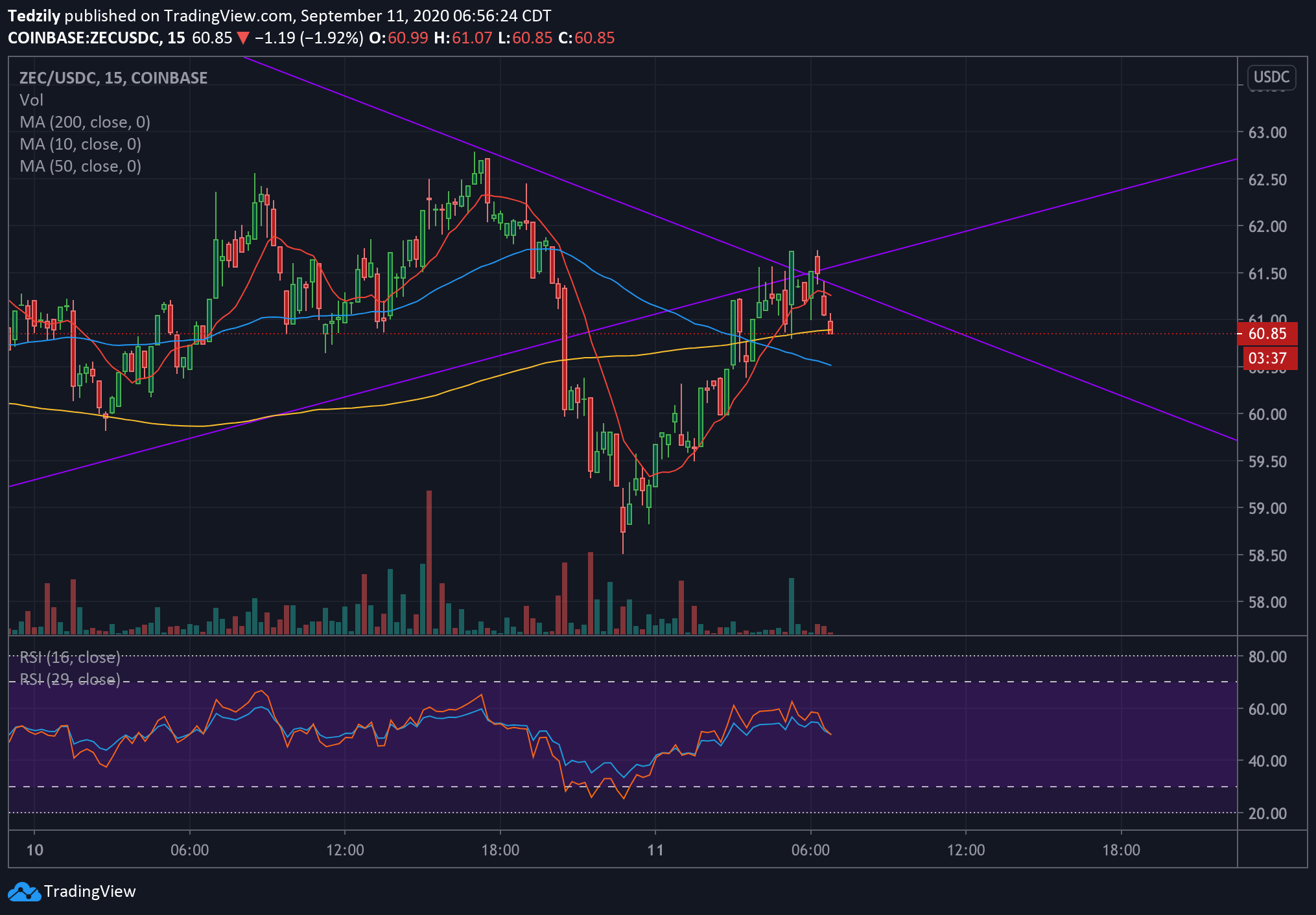This screenshot has width=1316, height=915.
Task: Click the 61.50 price axis label
Action: point(1267,273)
